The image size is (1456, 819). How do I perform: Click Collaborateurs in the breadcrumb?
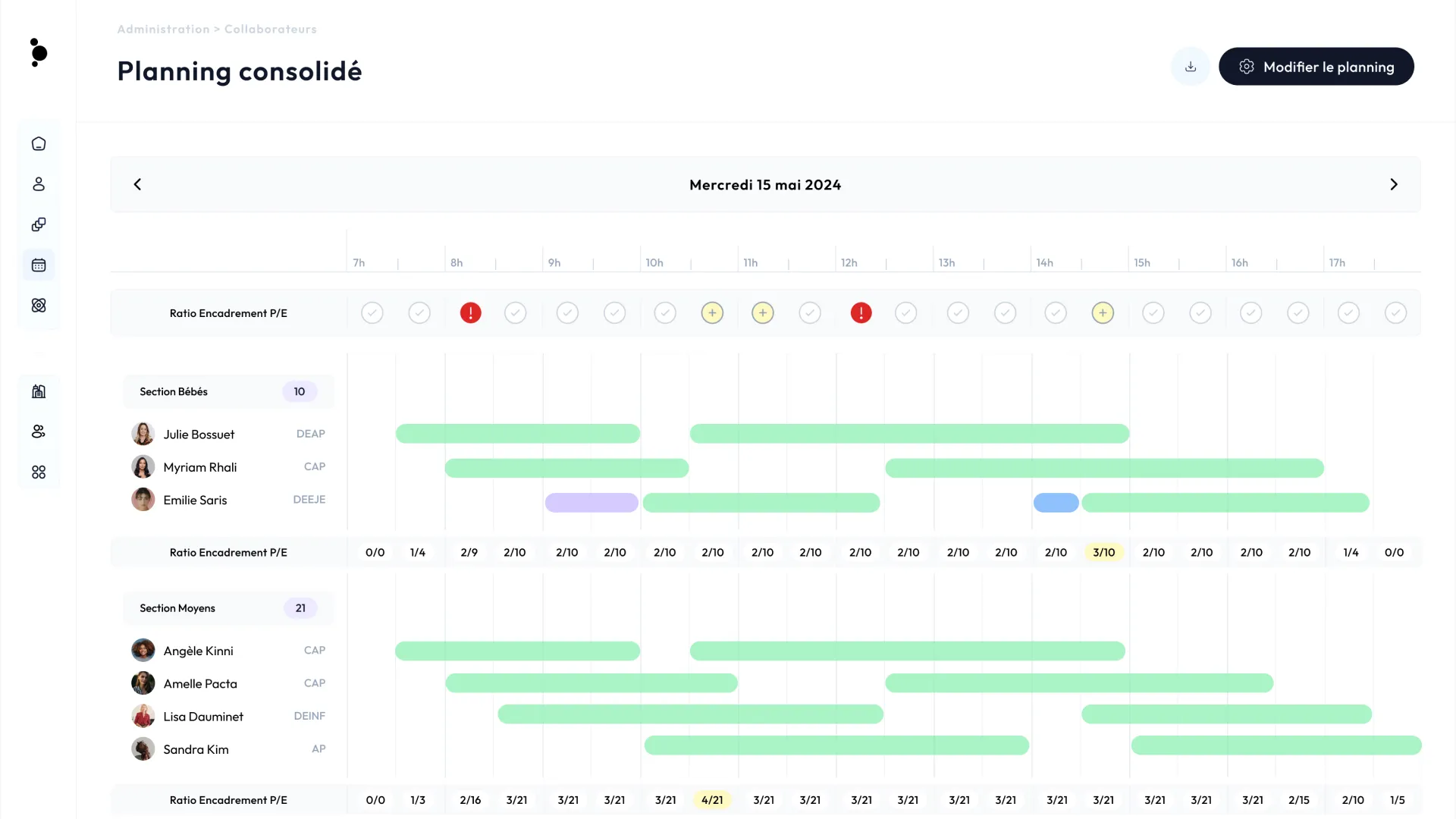pos(270,29)
